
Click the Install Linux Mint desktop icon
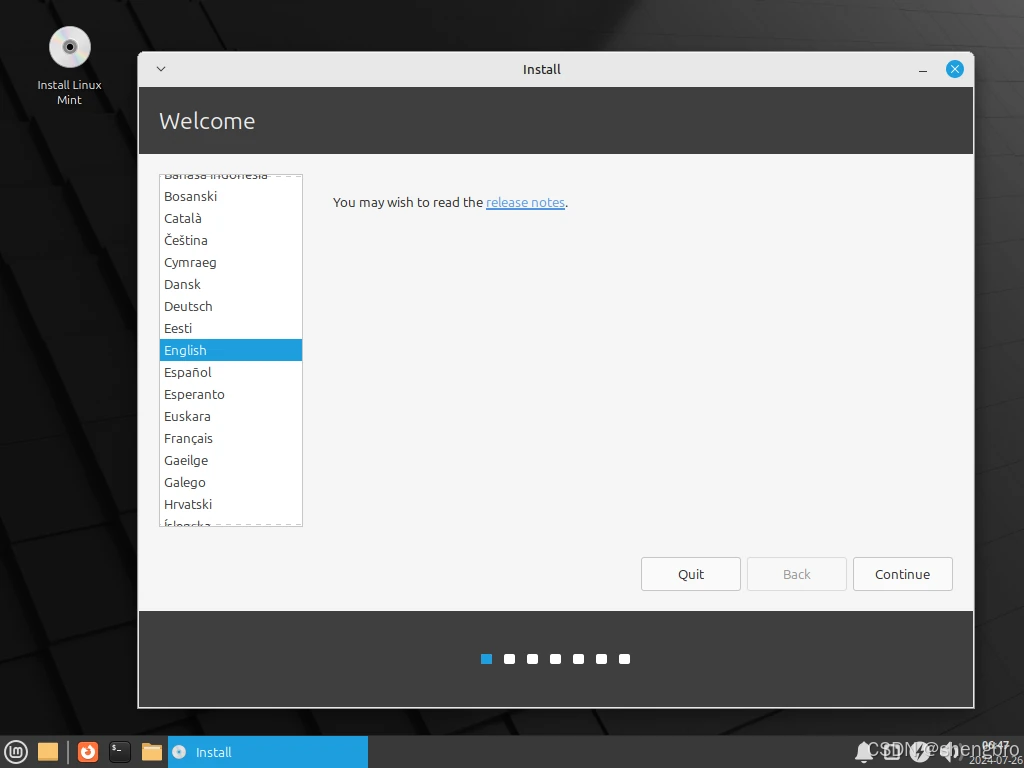point(69,48)
